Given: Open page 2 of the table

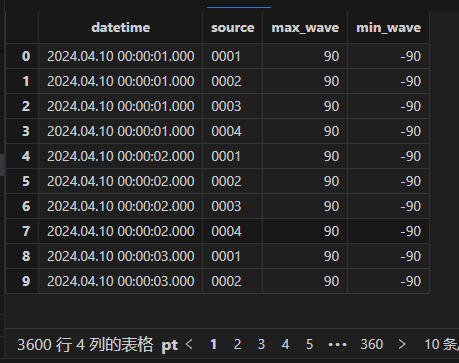Looking at the screenshot, I should pyautogui.click(x=237, y=344).
